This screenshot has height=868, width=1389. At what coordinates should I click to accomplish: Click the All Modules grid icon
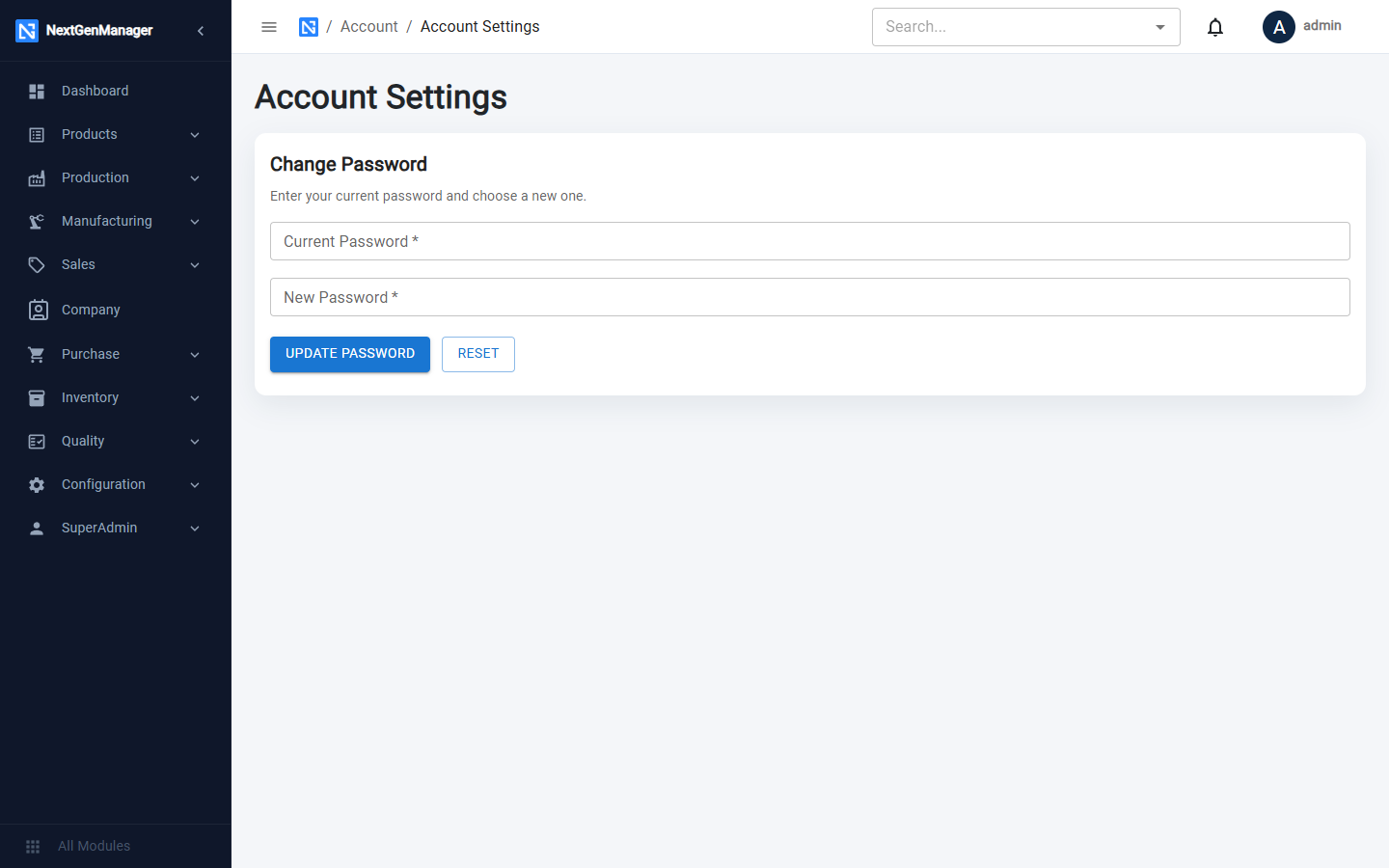click(x=33, y=847)
